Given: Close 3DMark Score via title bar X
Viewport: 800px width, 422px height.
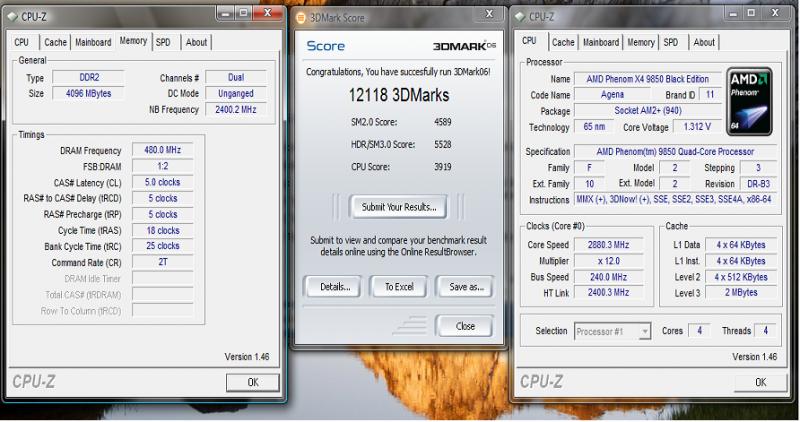Looking at the screenshot, I should click(489, 14).
